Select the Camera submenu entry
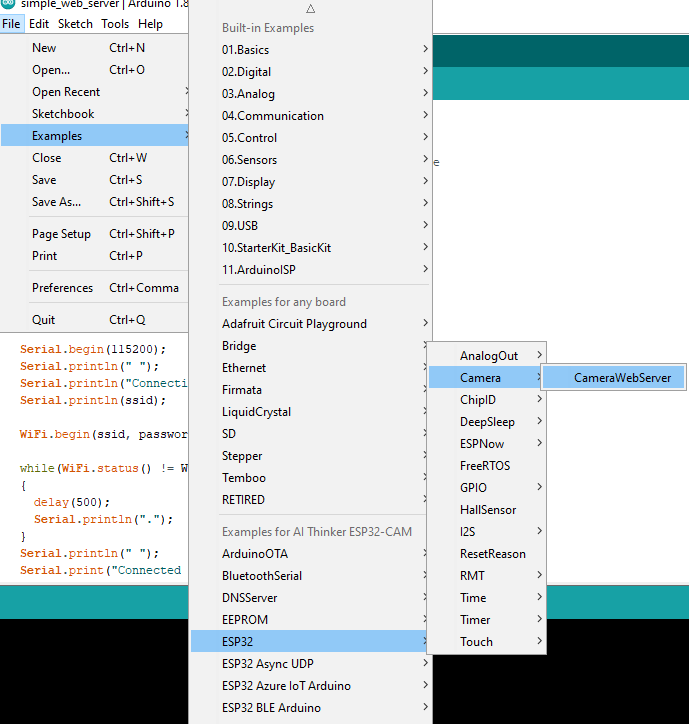Screen dimensions: 689x724 point(485,378)
